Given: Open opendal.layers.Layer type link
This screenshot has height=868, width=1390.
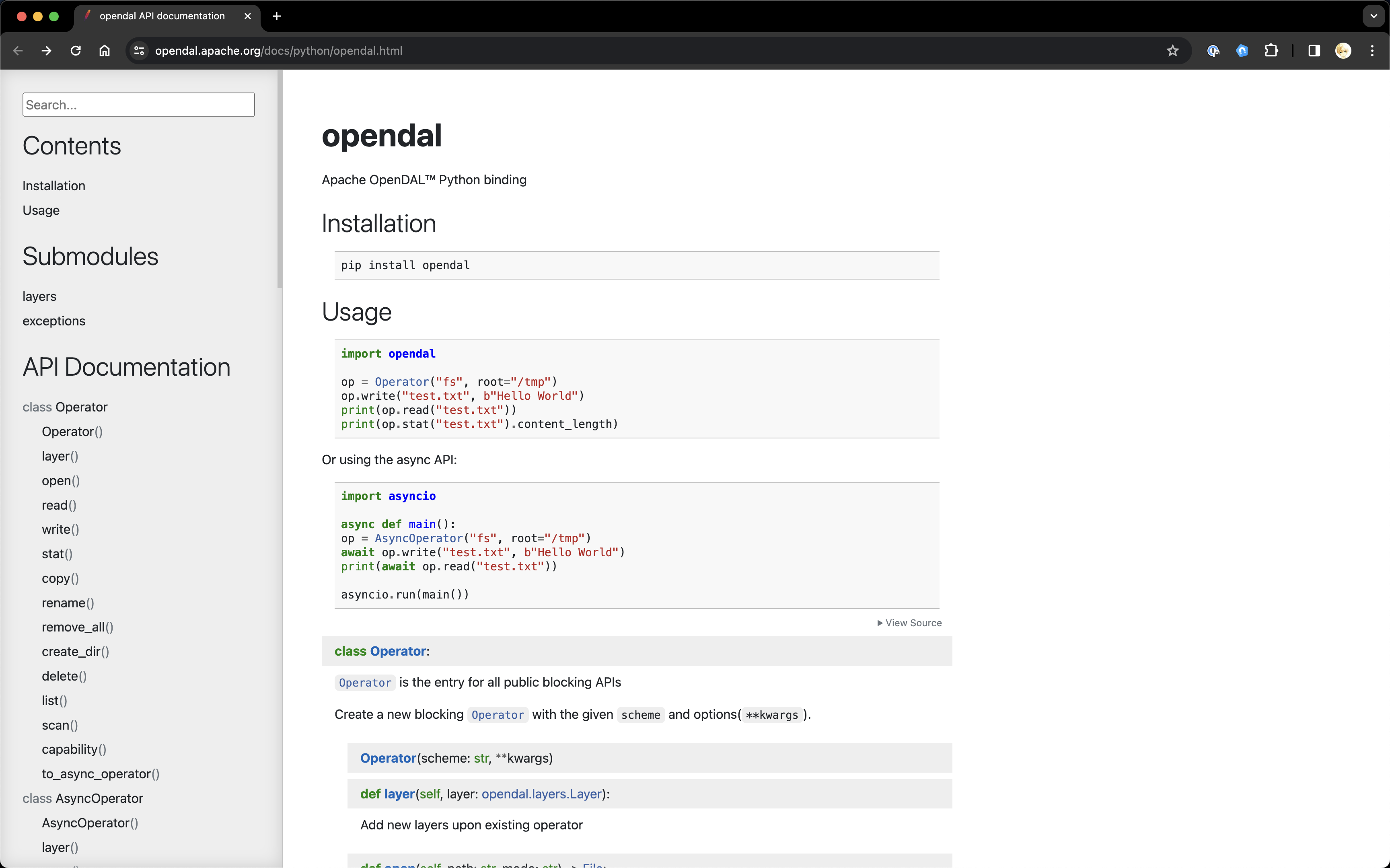Looking at the screenshot, I should (x=541, y=794).
